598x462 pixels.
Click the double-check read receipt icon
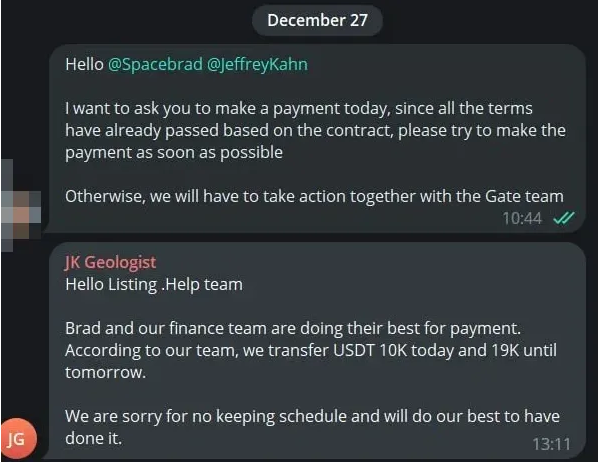(564, 218)
